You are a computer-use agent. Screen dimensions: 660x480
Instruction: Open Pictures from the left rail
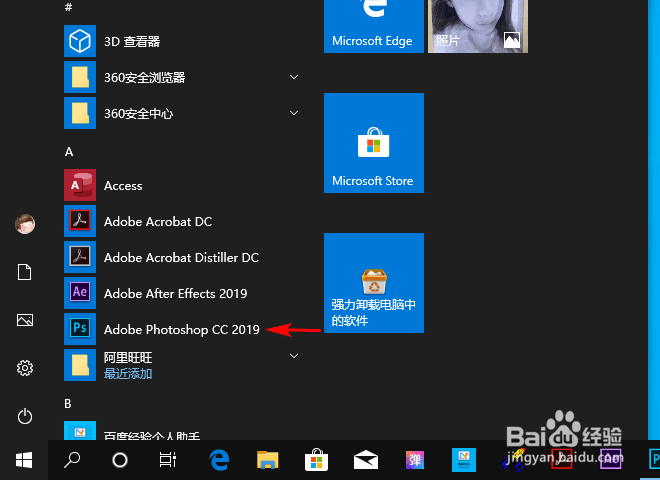click(x=25, y=320)
